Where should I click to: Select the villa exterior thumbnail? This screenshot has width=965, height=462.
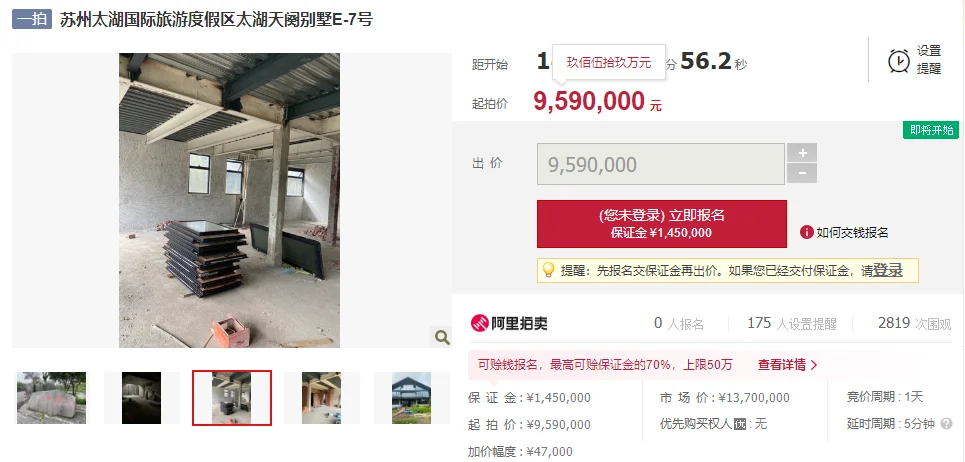412,397
